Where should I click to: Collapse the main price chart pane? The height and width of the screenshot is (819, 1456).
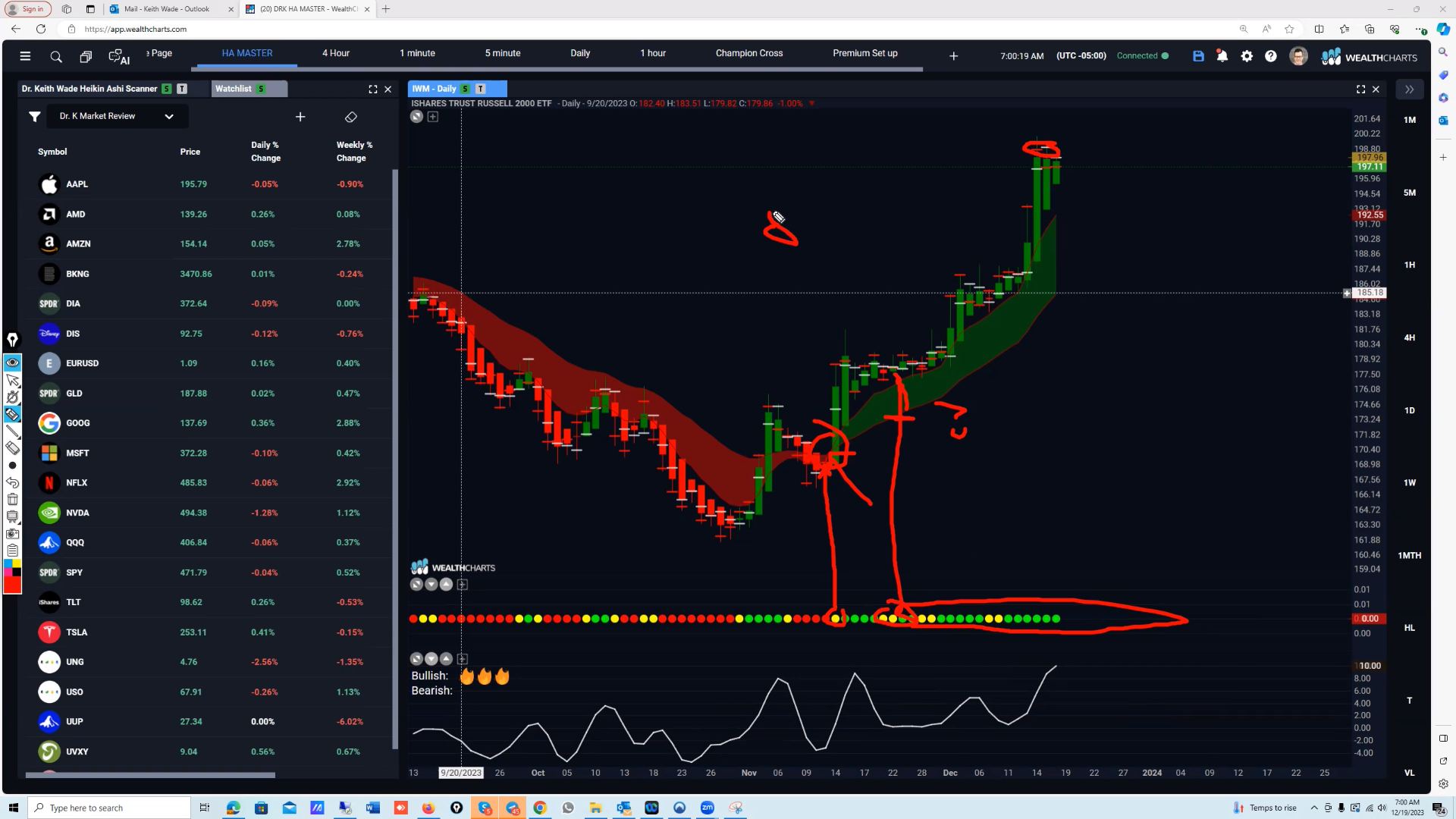click(x=416, y=117)
